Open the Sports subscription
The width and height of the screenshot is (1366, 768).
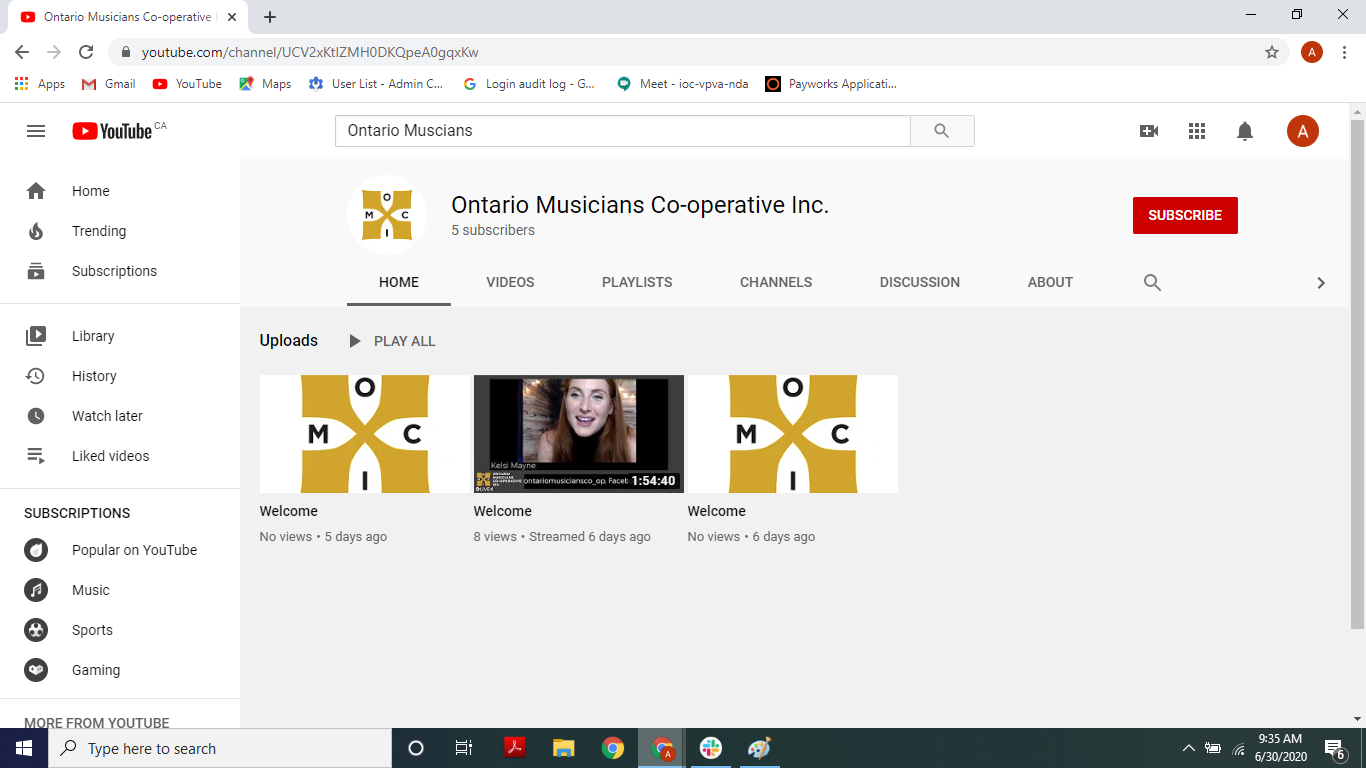point(120,630)
